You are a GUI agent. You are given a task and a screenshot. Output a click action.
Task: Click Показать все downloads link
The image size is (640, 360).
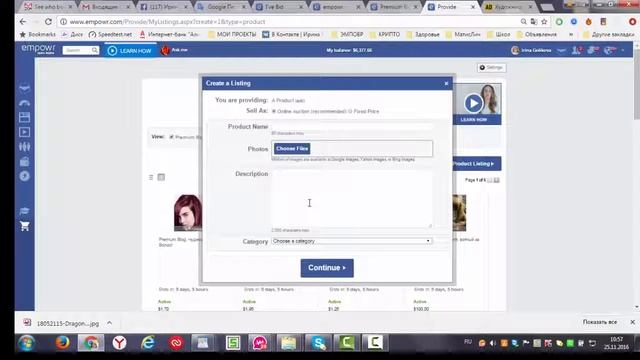tap(600, 322)
